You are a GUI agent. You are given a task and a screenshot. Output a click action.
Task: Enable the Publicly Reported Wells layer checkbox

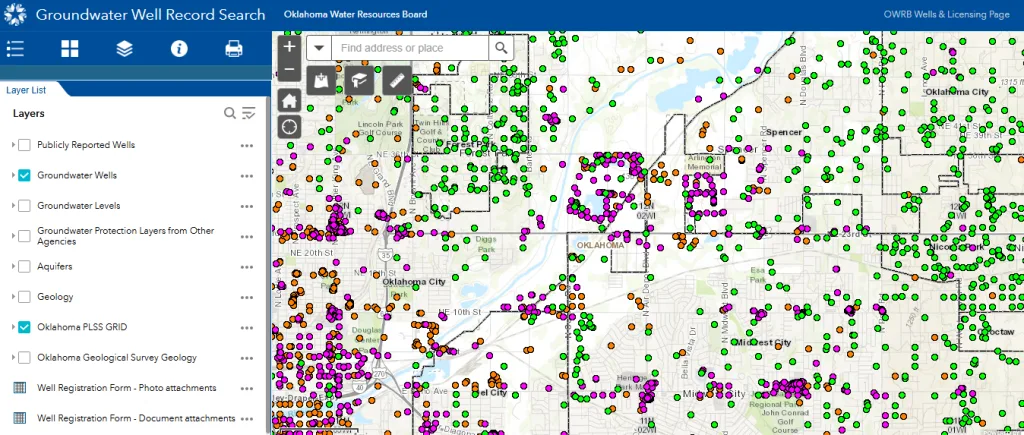(25, 145)
